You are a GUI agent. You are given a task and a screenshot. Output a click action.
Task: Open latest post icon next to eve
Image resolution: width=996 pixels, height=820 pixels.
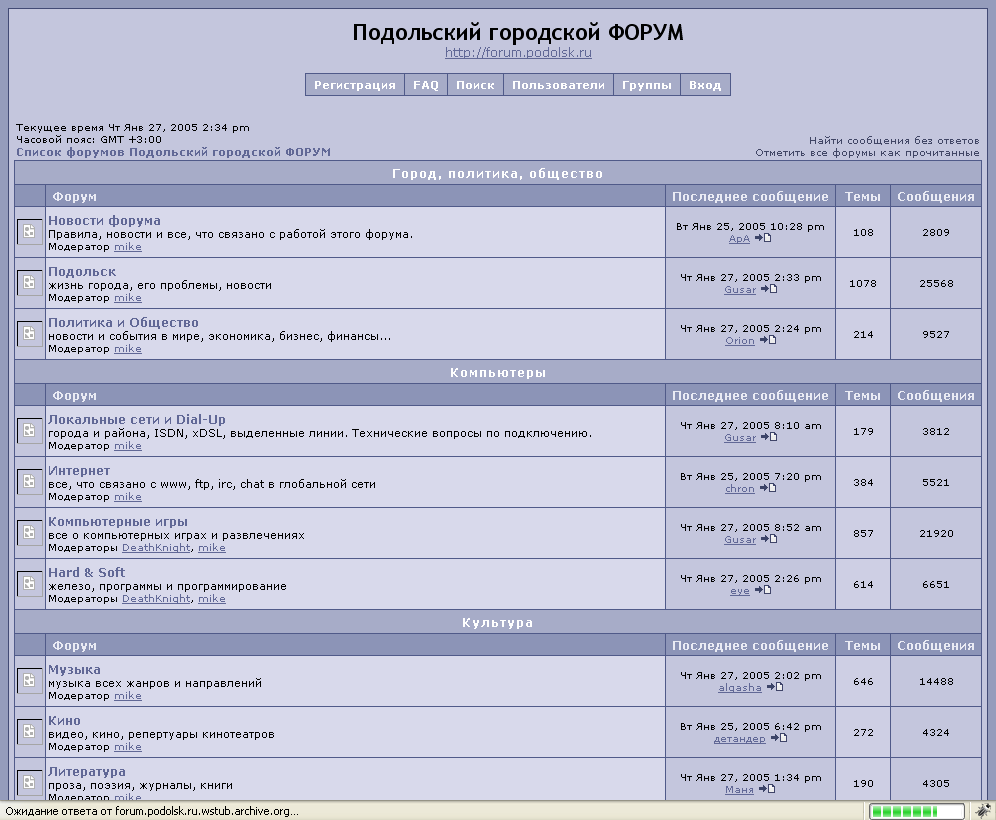763,591
